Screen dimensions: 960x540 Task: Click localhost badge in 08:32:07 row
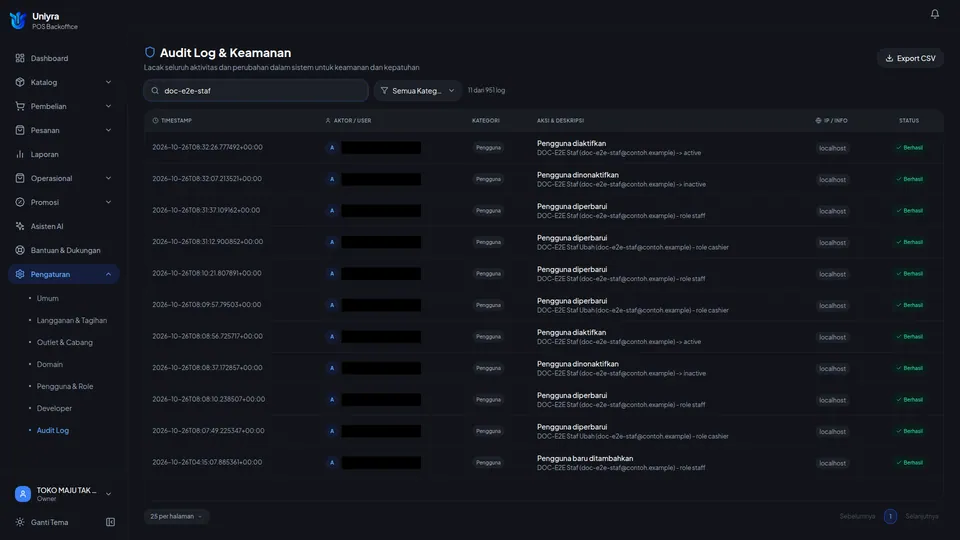(833, 179)
